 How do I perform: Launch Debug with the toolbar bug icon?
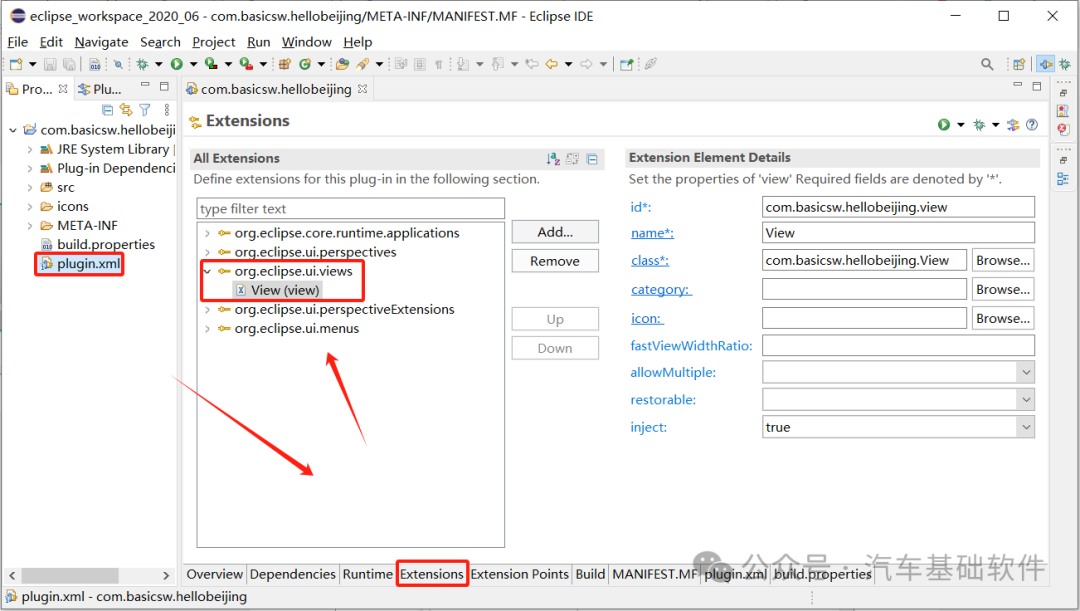point(142,64)
